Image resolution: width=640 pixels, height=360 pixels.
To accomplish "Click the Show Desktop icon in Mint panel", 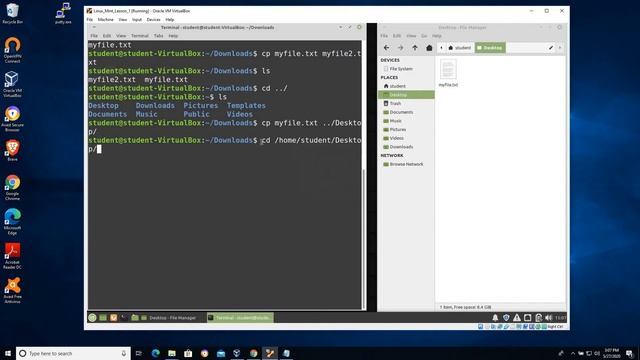I will (x=103, y=318).
